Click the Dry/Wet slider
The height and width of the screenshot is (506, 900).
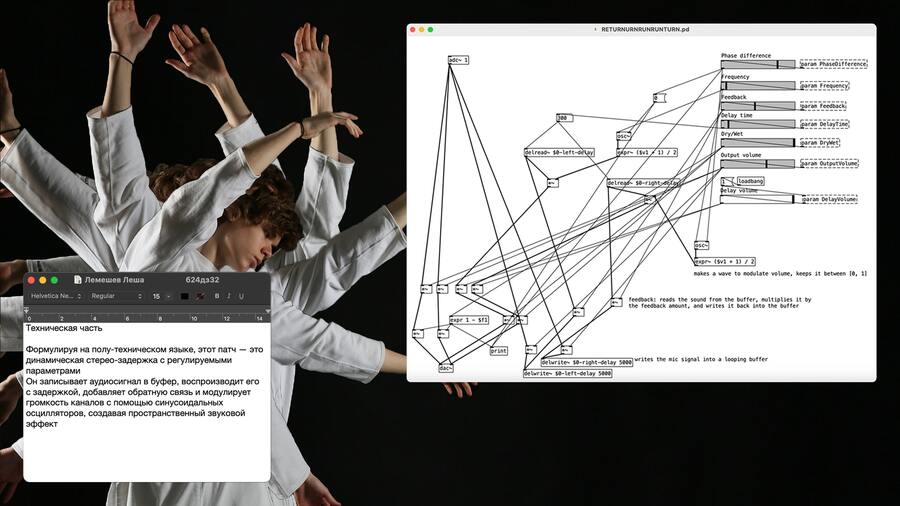pyautogui.click(x=758, y=142)
